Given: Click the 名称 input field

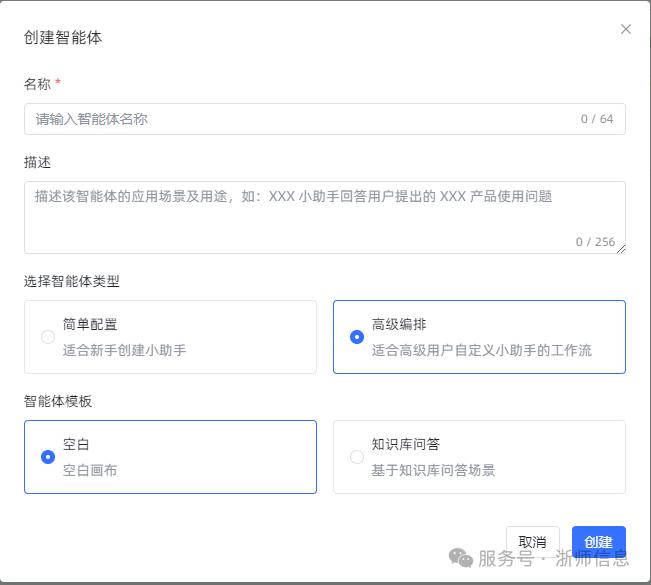Looking at the screenshot, I should (300, 119).
